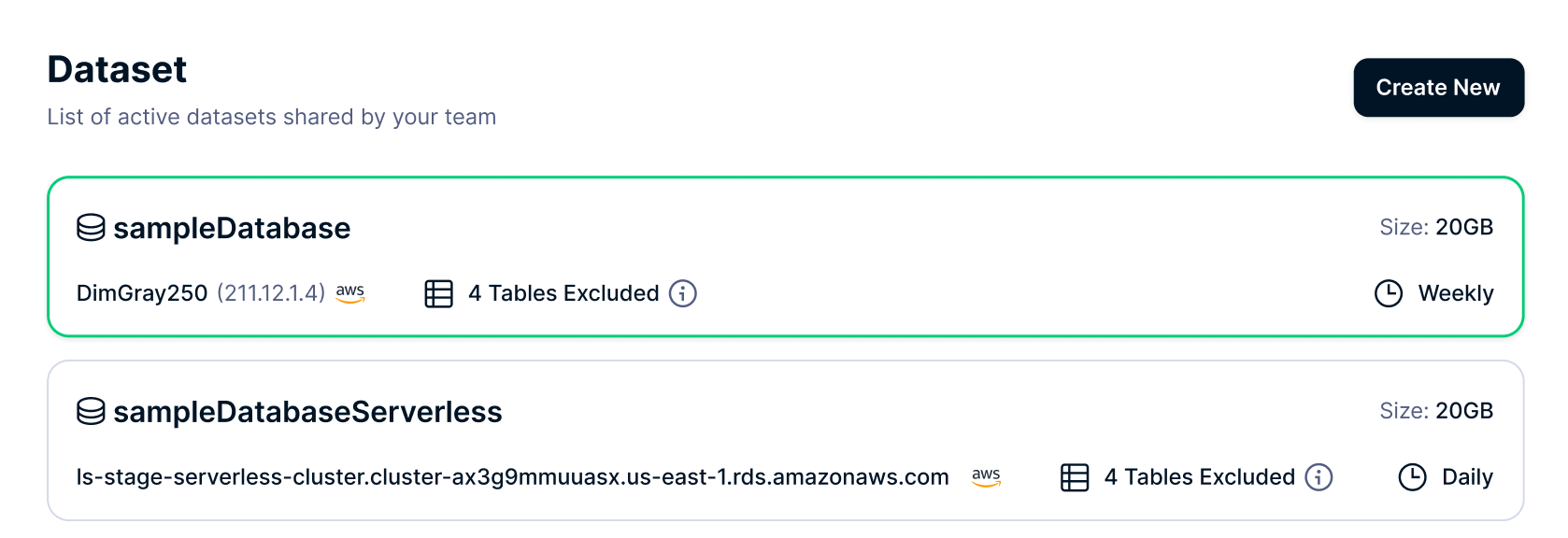Click the Daily schedule label

pyautogui.click(x=1467, y=477)
